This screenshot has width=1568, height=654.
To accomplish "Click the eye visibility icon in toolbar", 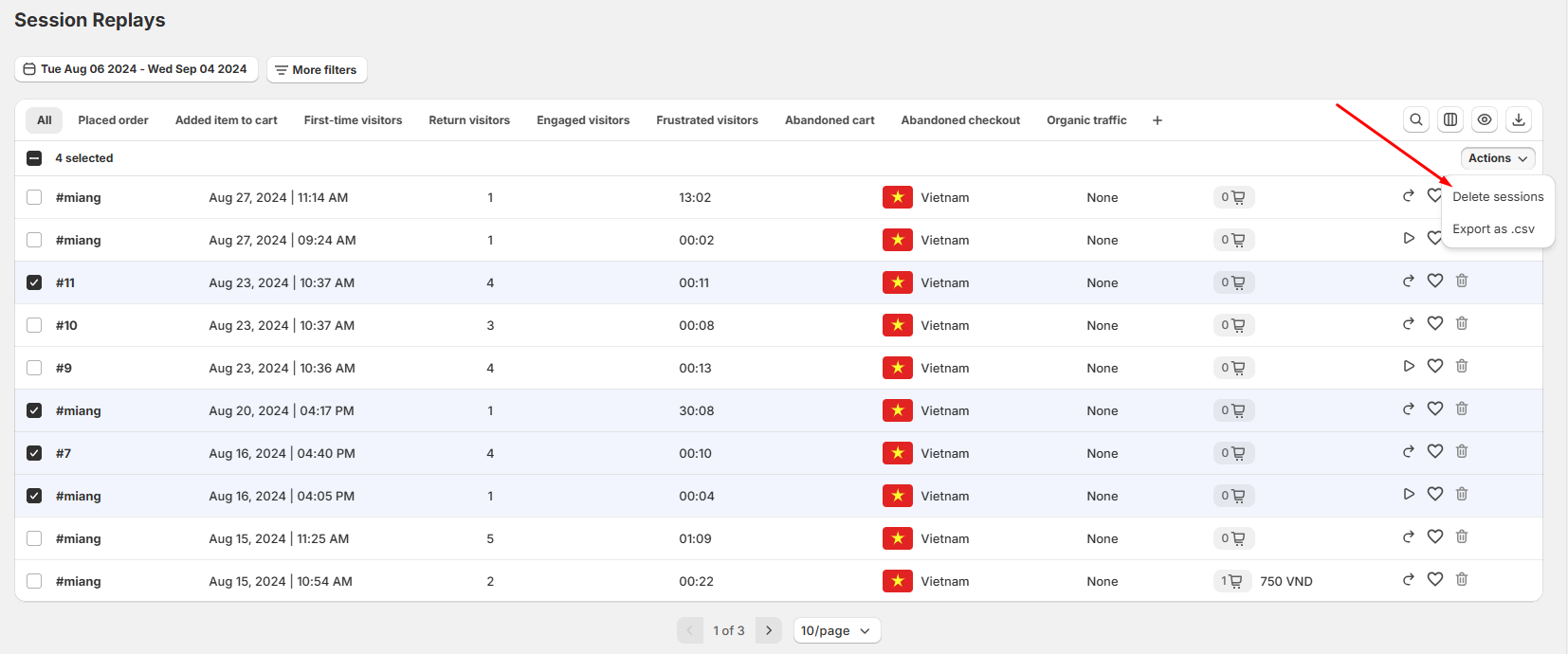I will pos(1485,119).
